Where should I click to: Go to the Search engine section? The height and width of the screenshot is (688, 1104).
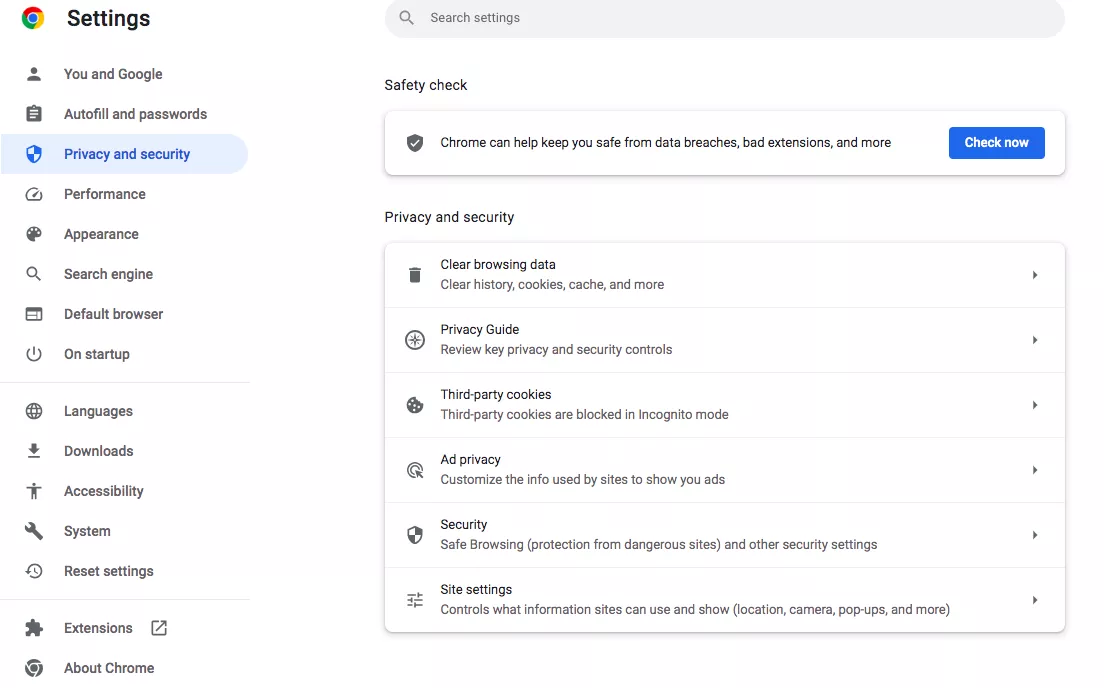[x=108, y=274]
